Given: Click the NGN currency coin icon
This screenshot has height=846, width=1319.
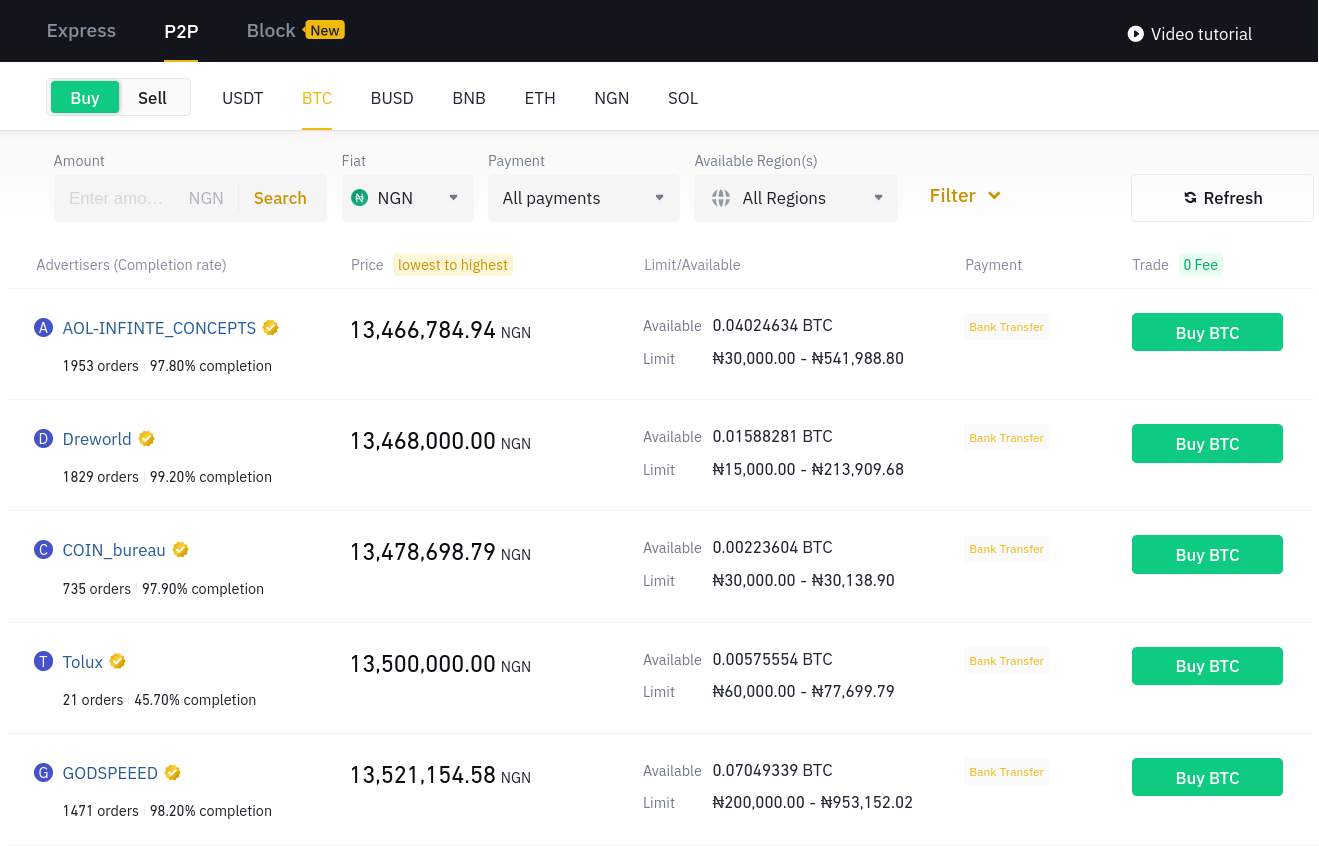Looking at the screenshot, I should [x=360, y=198].
